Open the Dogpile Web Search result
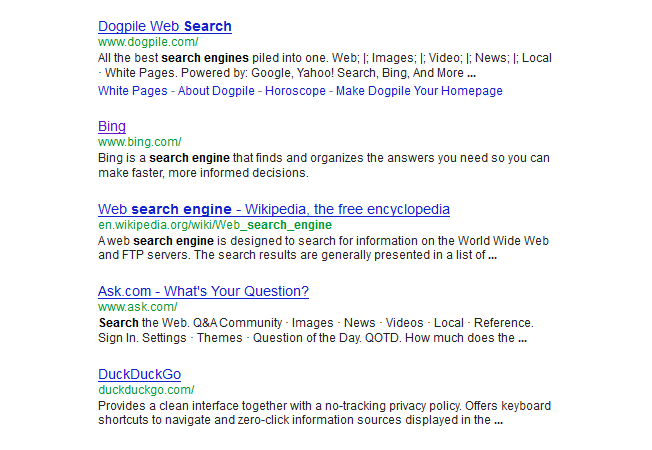This screenshot has height=450, width=652. pyautogui.click(x=165, y=26)
